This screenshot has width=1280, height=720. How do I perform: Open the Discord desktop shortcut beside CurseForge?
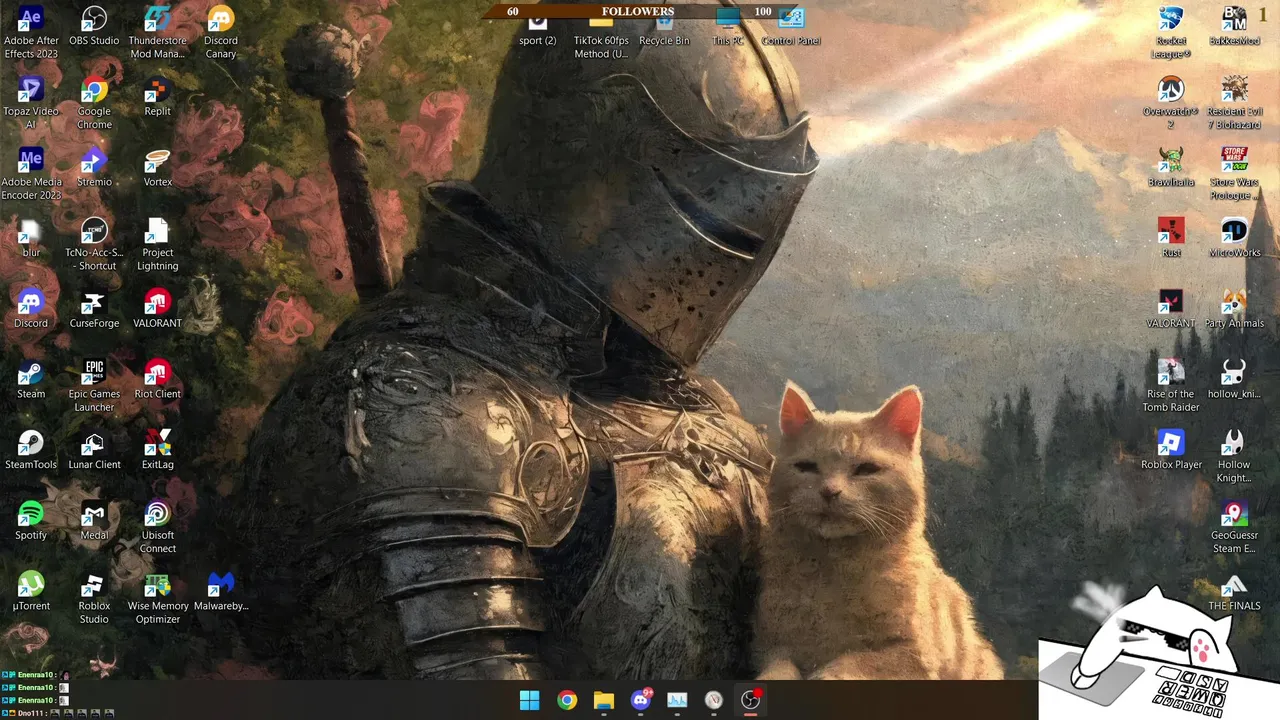(31, 309)
